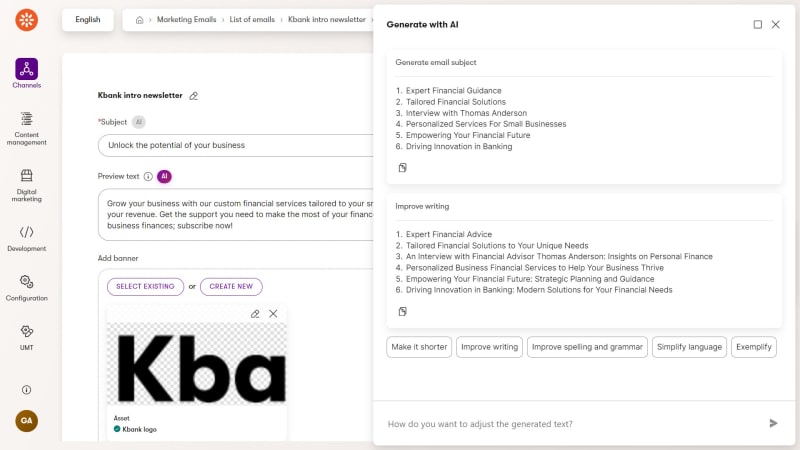Open the Channels sidebar section

(27, 73)
